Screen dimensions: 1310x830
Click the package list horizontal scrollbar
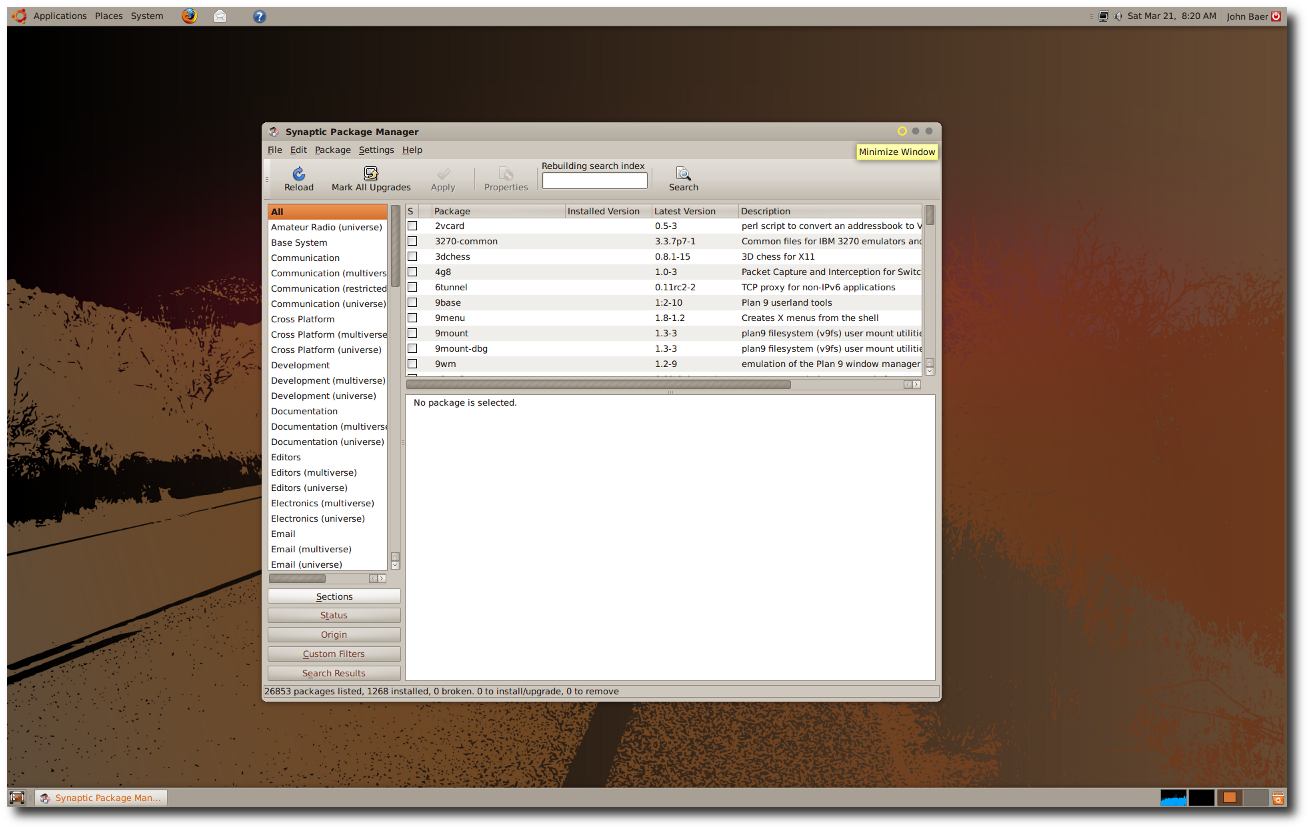598,384
